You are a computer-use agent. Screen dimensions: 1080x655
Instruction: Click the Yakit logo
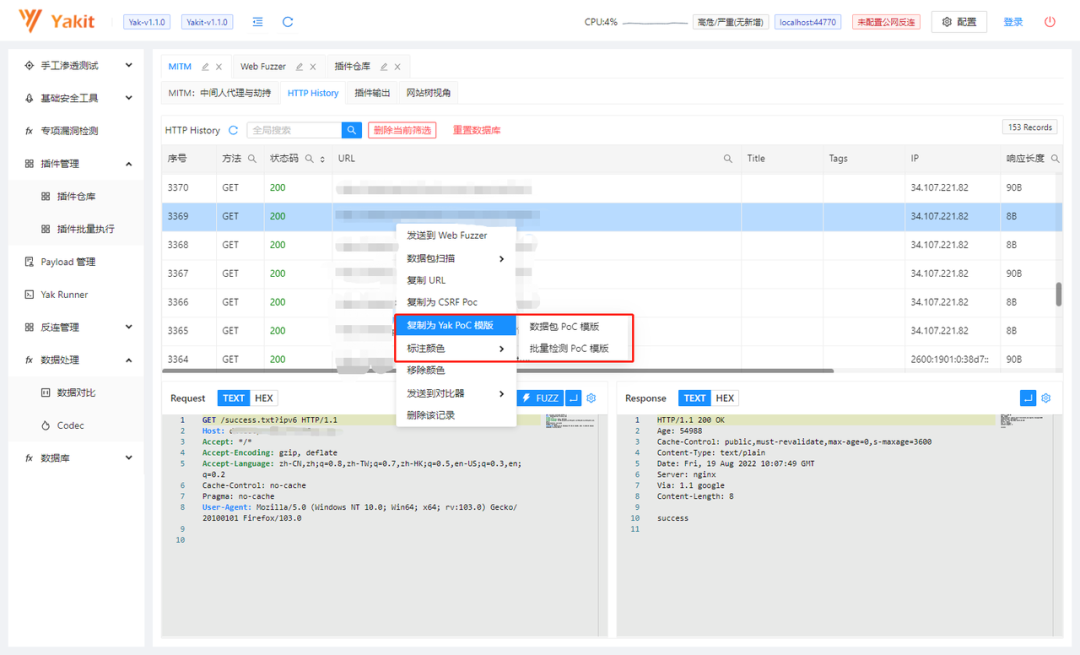click(56, 21)
